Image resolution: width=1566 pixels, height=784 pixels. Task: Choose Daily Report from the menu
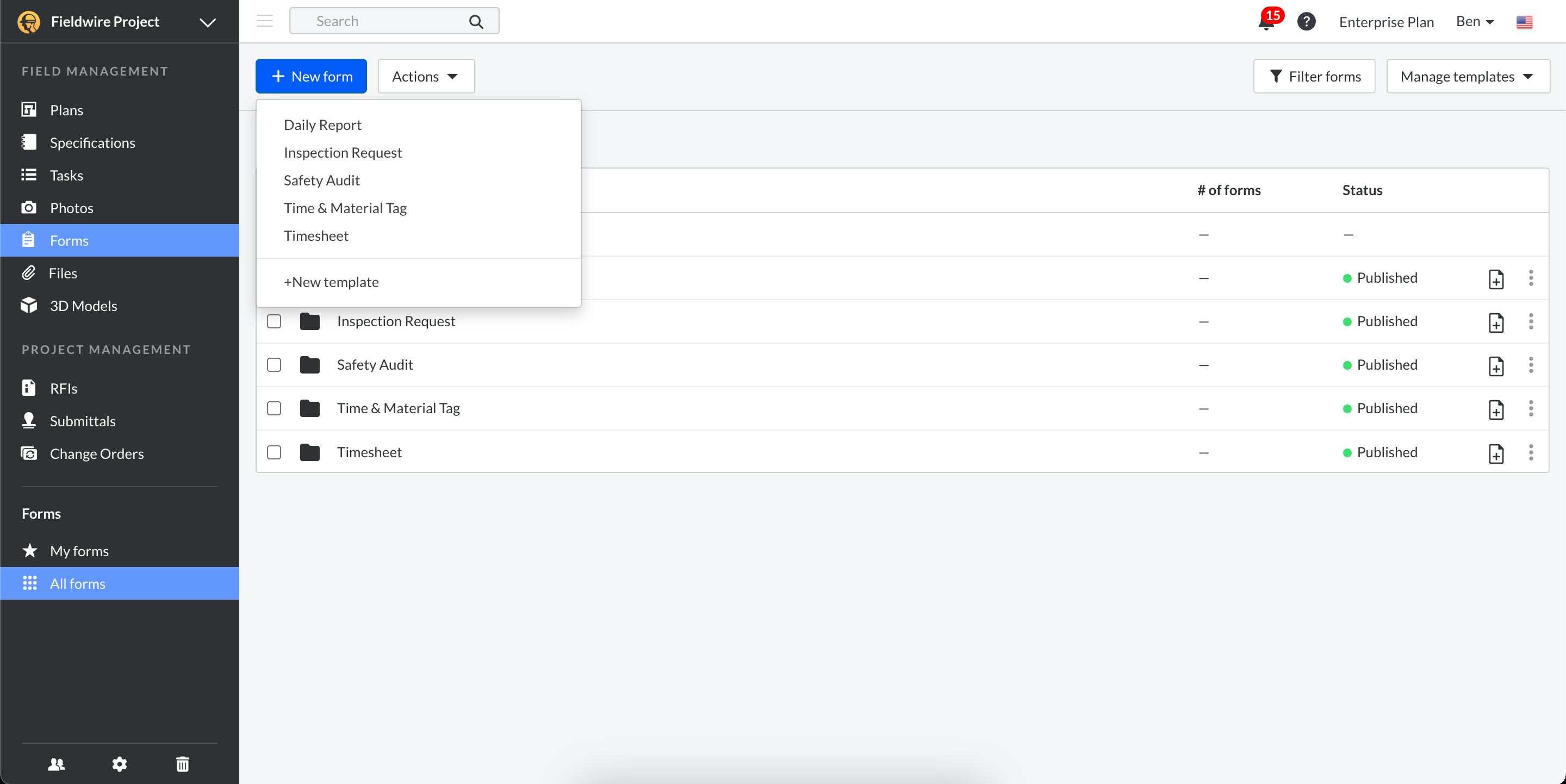click(322, 125)
